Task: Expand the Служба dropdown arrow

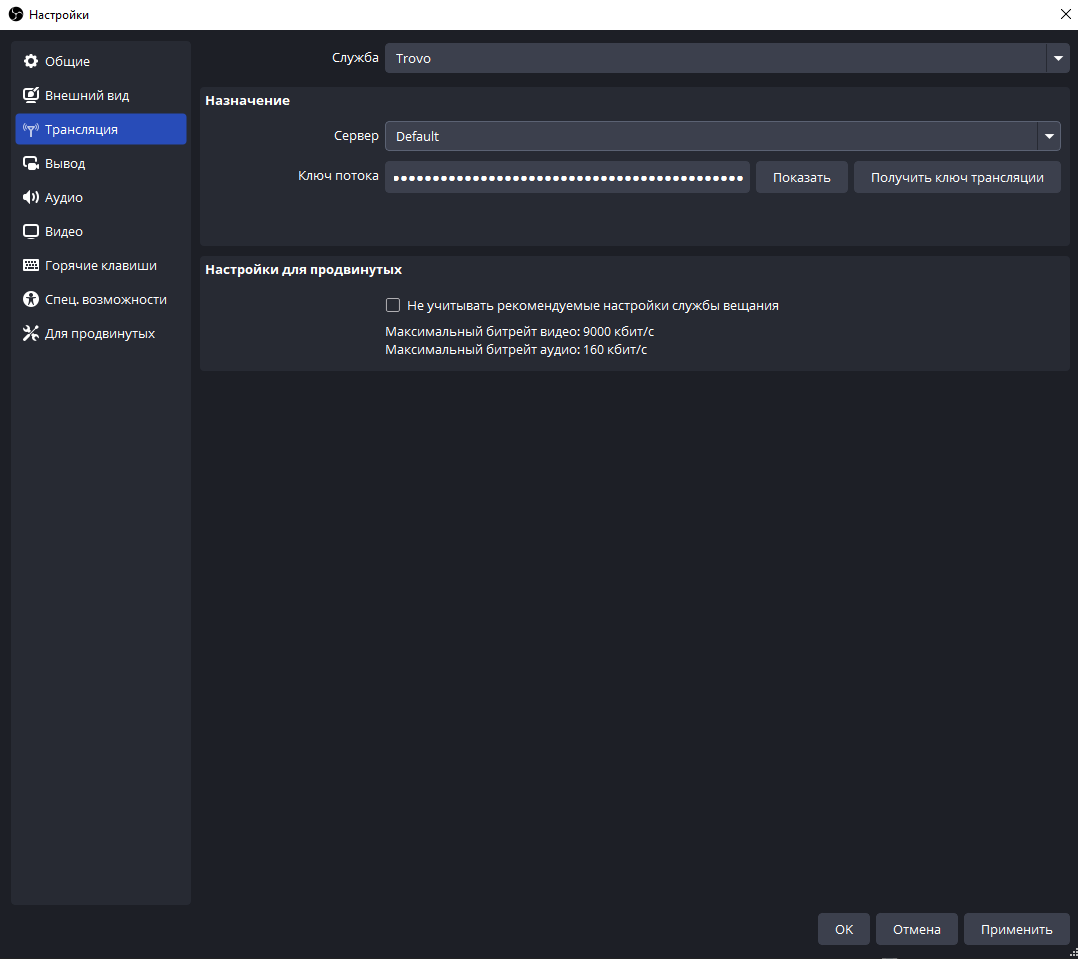Action: coord(1058,59)
